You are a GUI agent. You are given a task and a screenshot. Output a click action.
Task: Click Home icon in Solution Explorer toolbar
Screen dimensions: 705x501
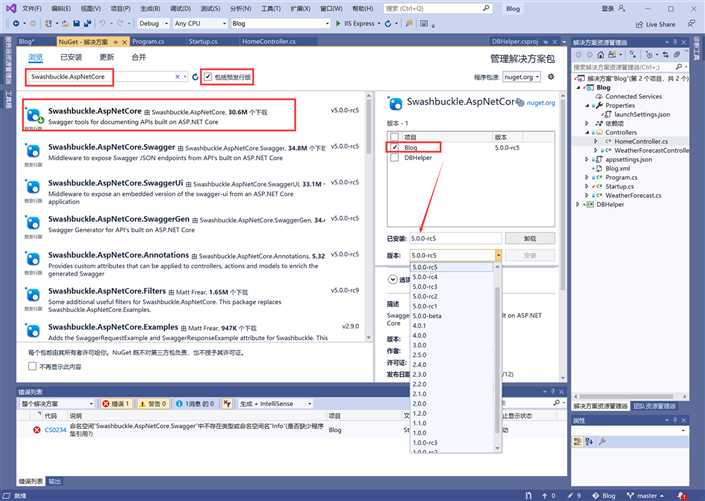pyautogui.click(x=600, y=55)
